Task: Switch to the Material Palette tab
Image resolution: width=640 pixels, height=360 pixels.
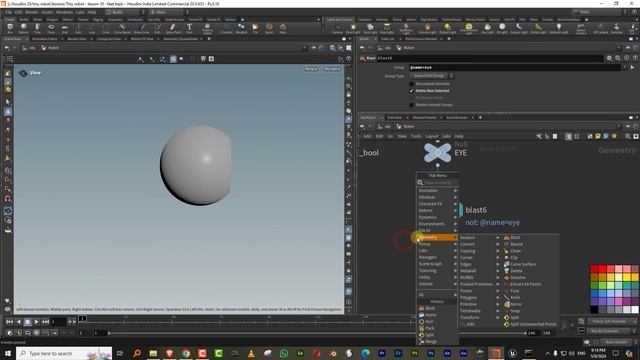Action: tap(424, 118)
